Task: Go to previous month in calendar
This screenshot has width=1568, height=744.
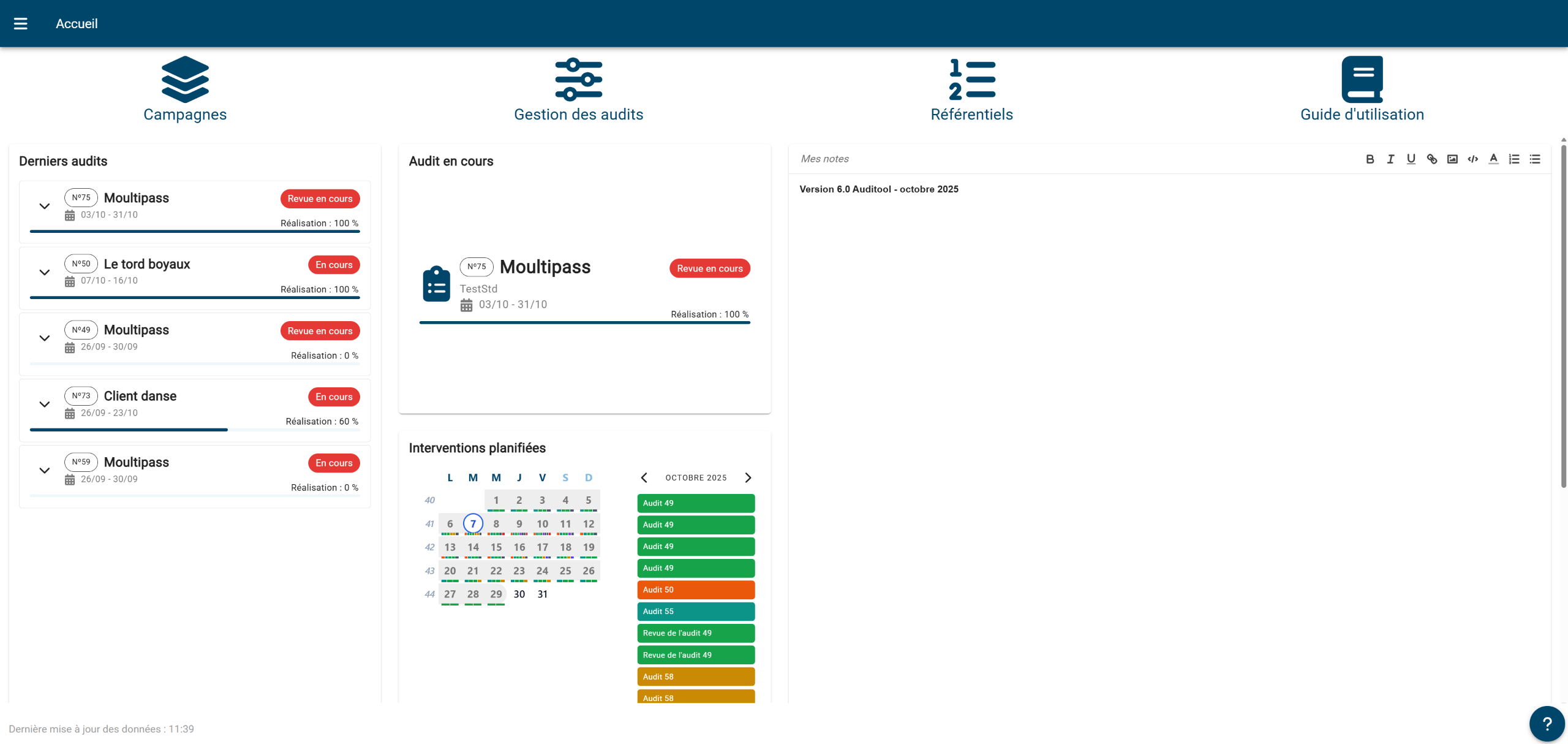Action: click(644, 478)
